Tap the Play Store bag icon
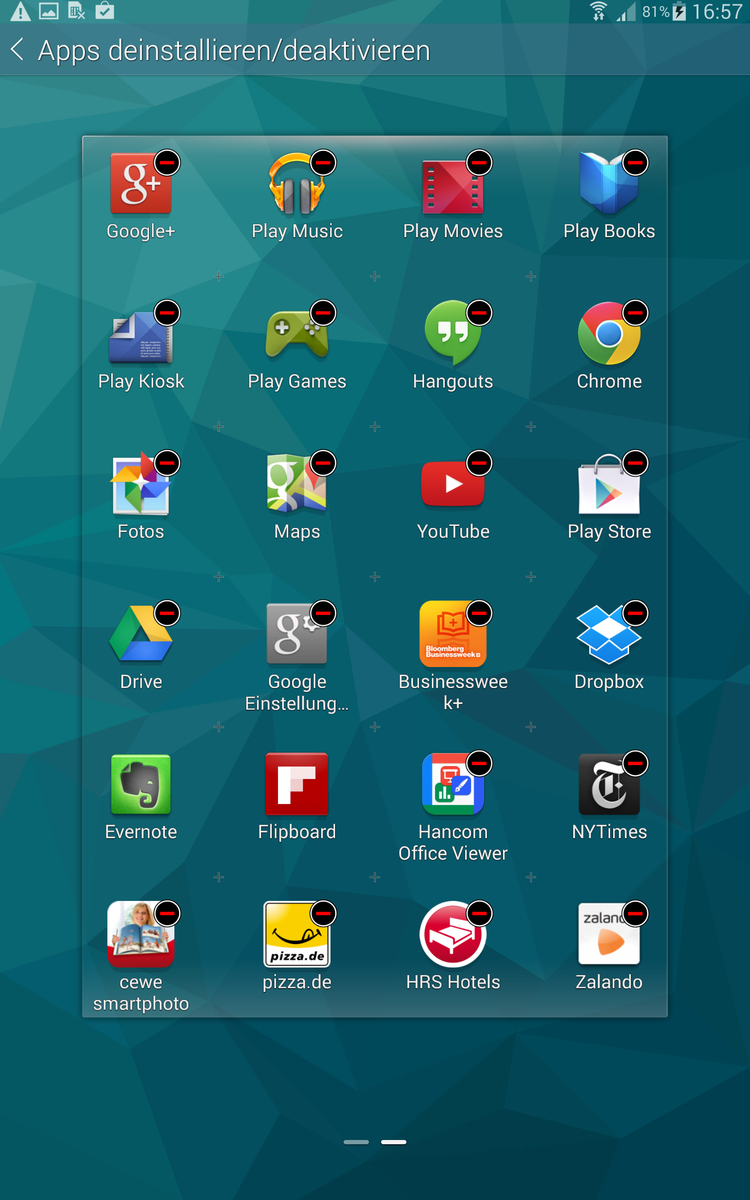Viewport: 750px width, 1200px height. pyautogui.click(x=609, y=484)
